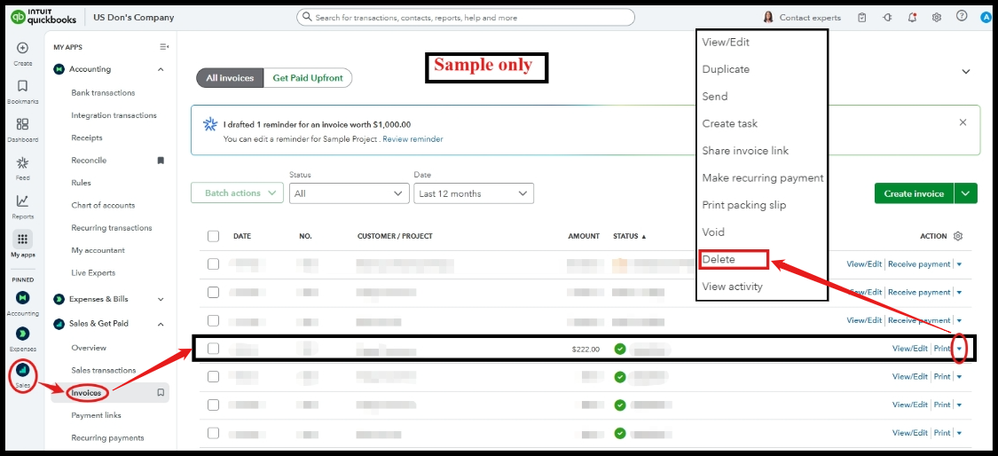Expand the chevron at page top right
Image resolution: width=998 pixels, height=456 pixels.
point(966,71)
